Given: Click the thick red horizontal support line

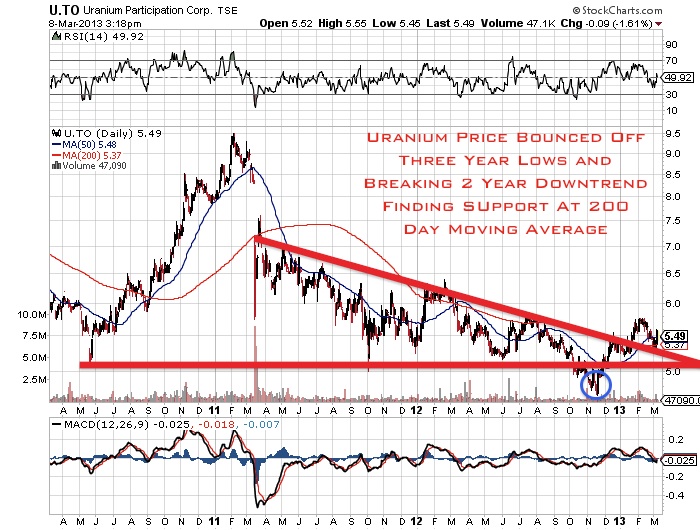Looking at the screenshot, I should 389,365.
